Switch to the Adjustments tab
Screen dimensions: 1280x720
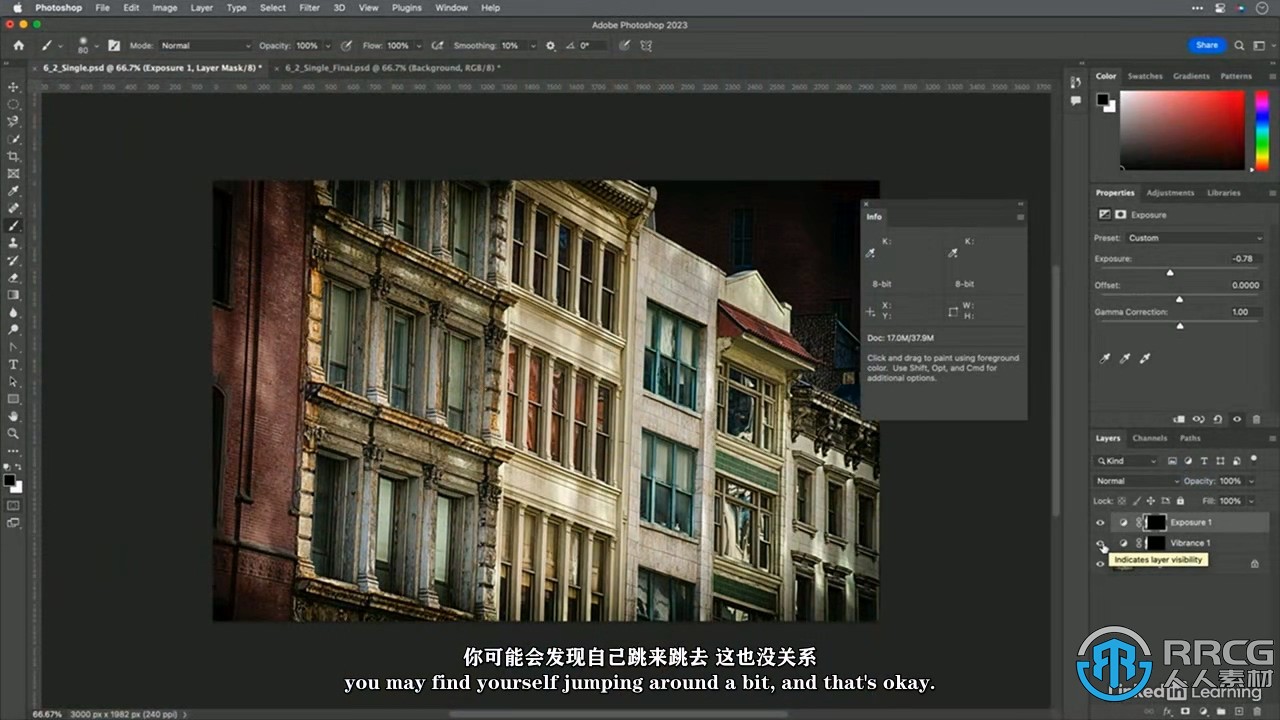(1170, 193)
